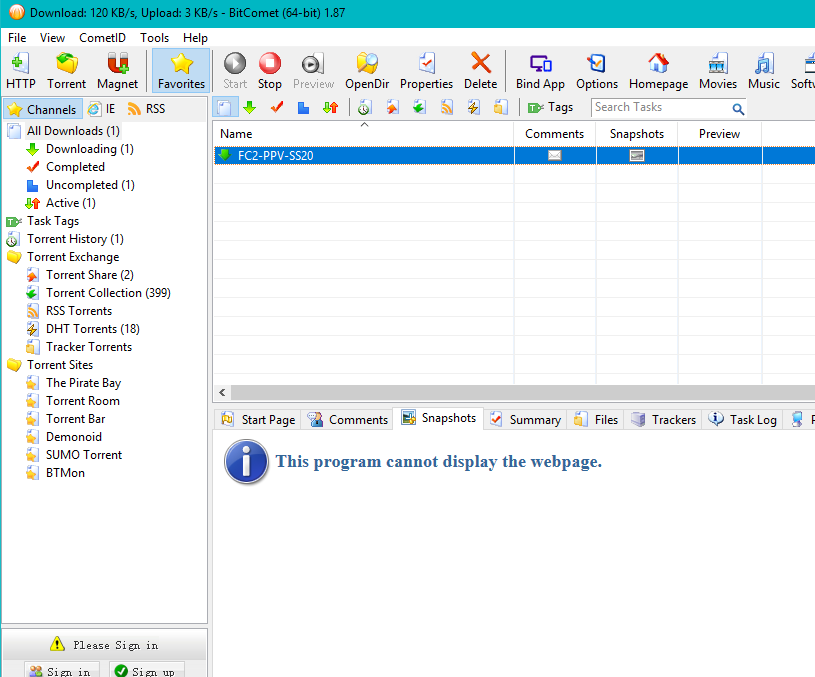Viewport: 815px width, 677px height.
Task: Open Torrent History (1) in the sidebar
Action: 75,239
